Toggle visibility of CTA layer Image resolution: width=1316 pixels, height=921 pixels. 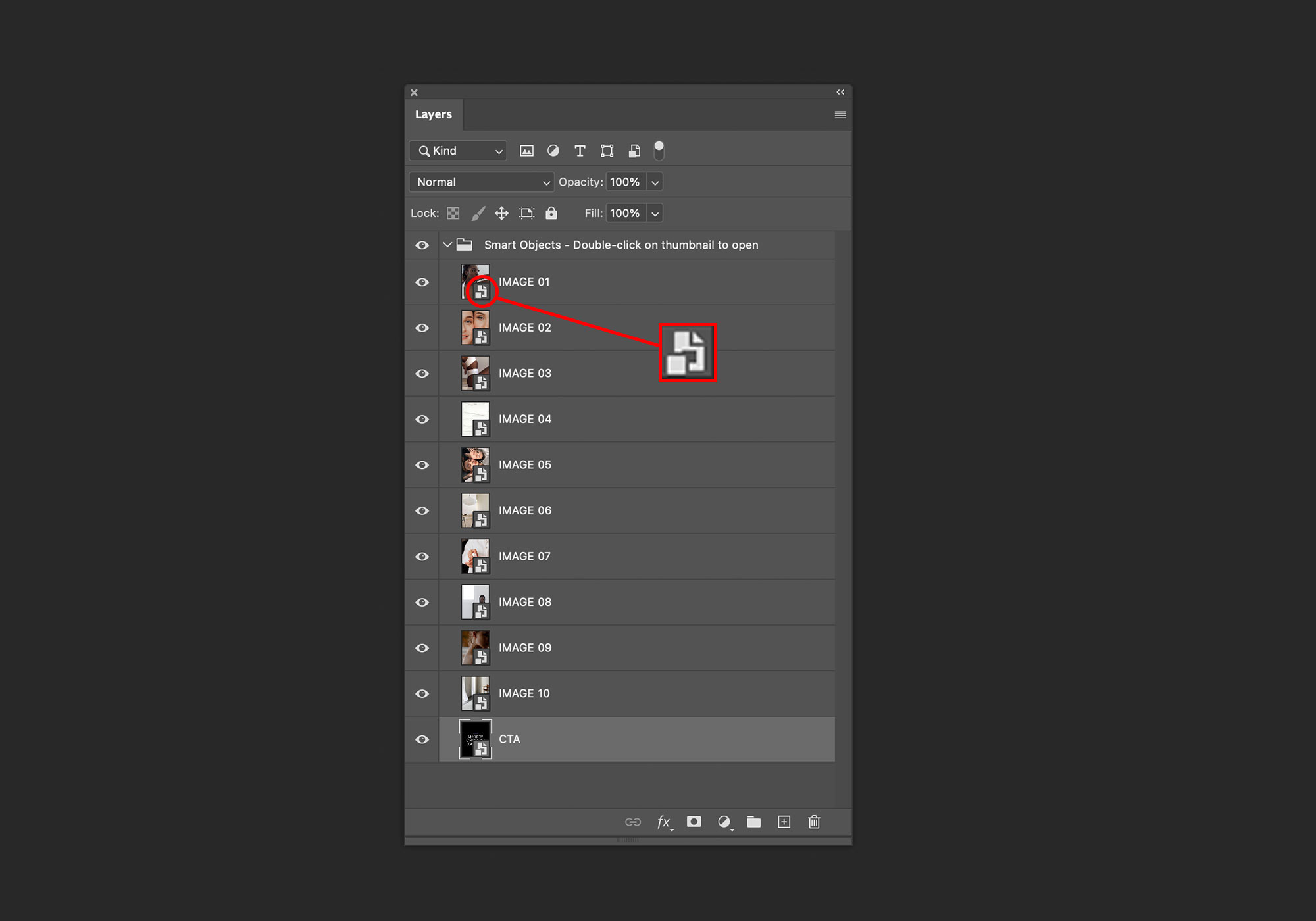click(x=422, y=739)
